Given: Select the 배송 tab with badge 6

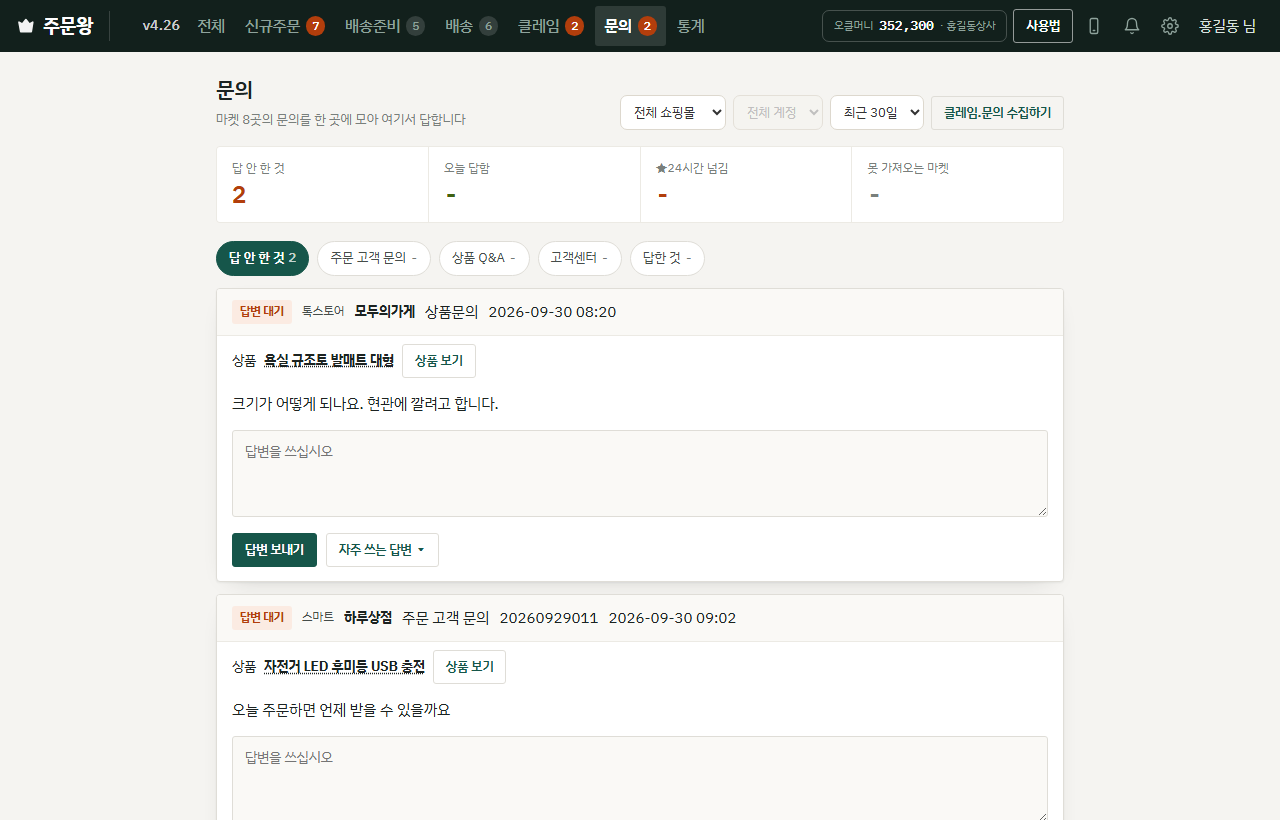Looking at the screenshot, I should (471, 26).
